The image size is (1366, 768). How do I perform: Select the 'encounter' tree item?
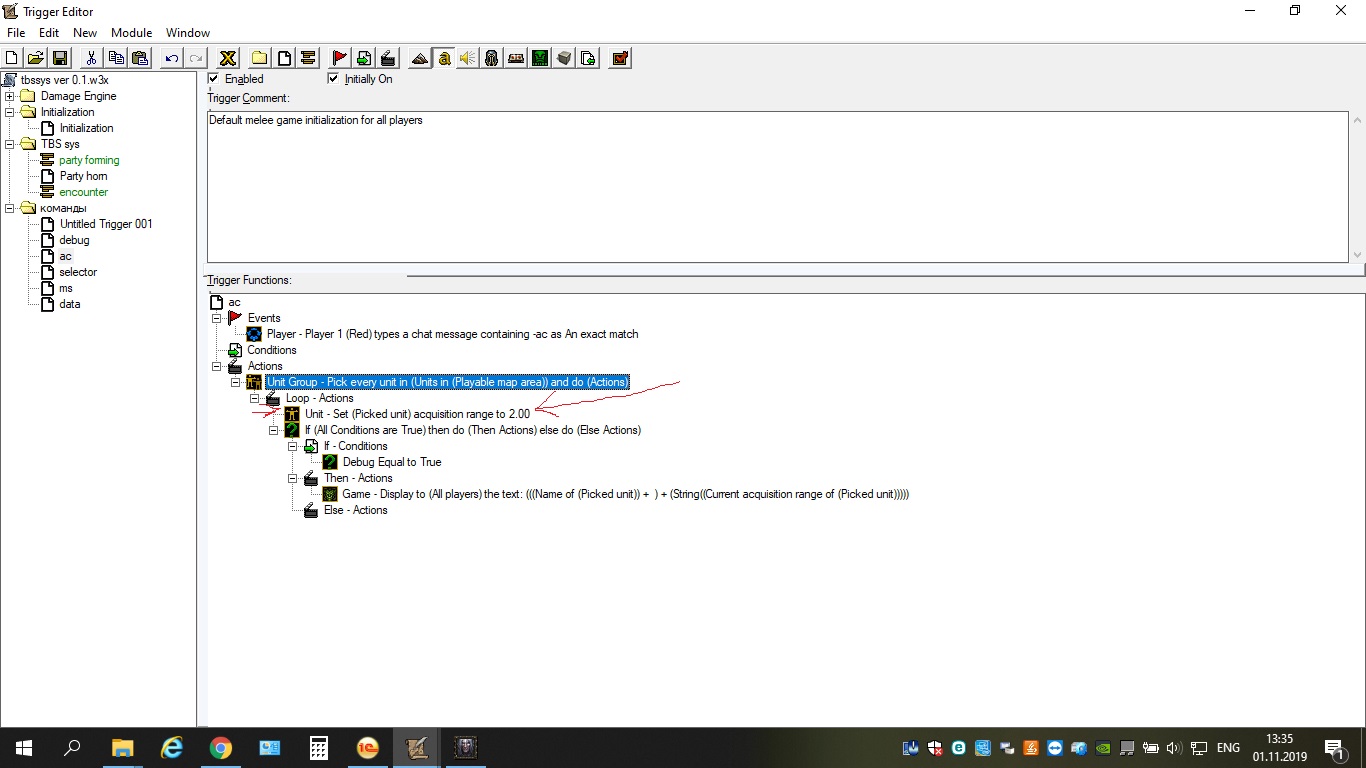(83, 192)
